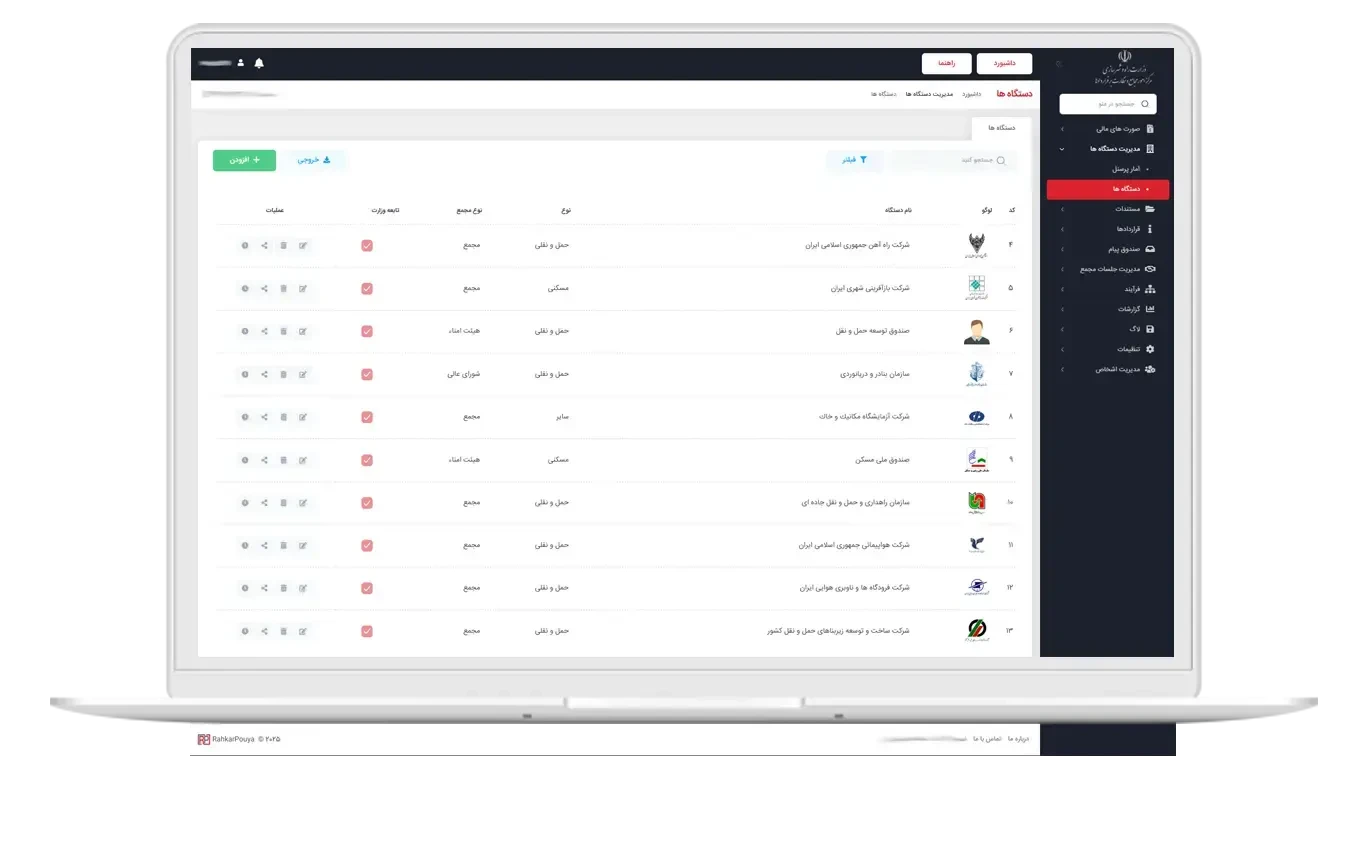Open the تنظیمات settings gear in sidebar
Screen dimensions: 1366x850
coord(1149,349)
